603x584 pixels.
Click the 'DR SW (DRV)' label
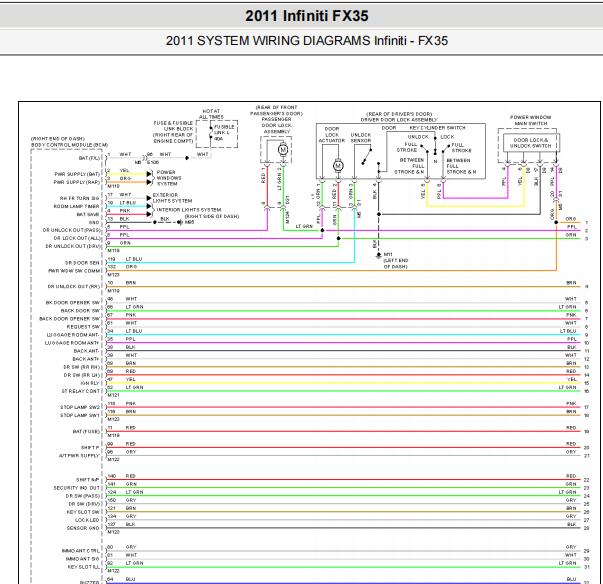(84, 504)
